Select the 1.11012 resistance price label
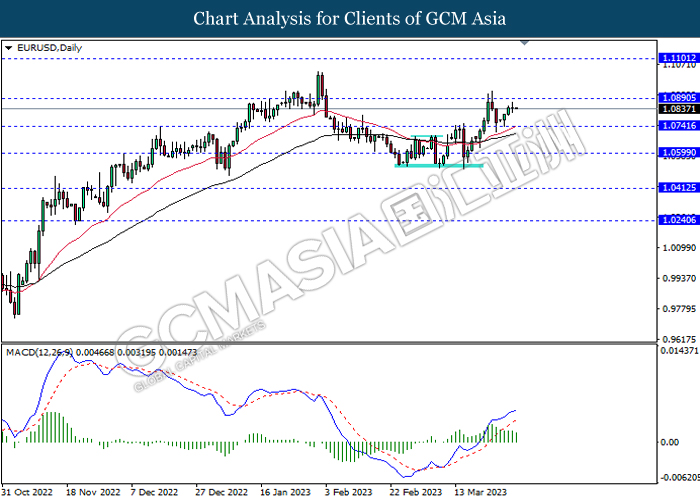This screenshot has height=500, width=700. click(679, 58)
